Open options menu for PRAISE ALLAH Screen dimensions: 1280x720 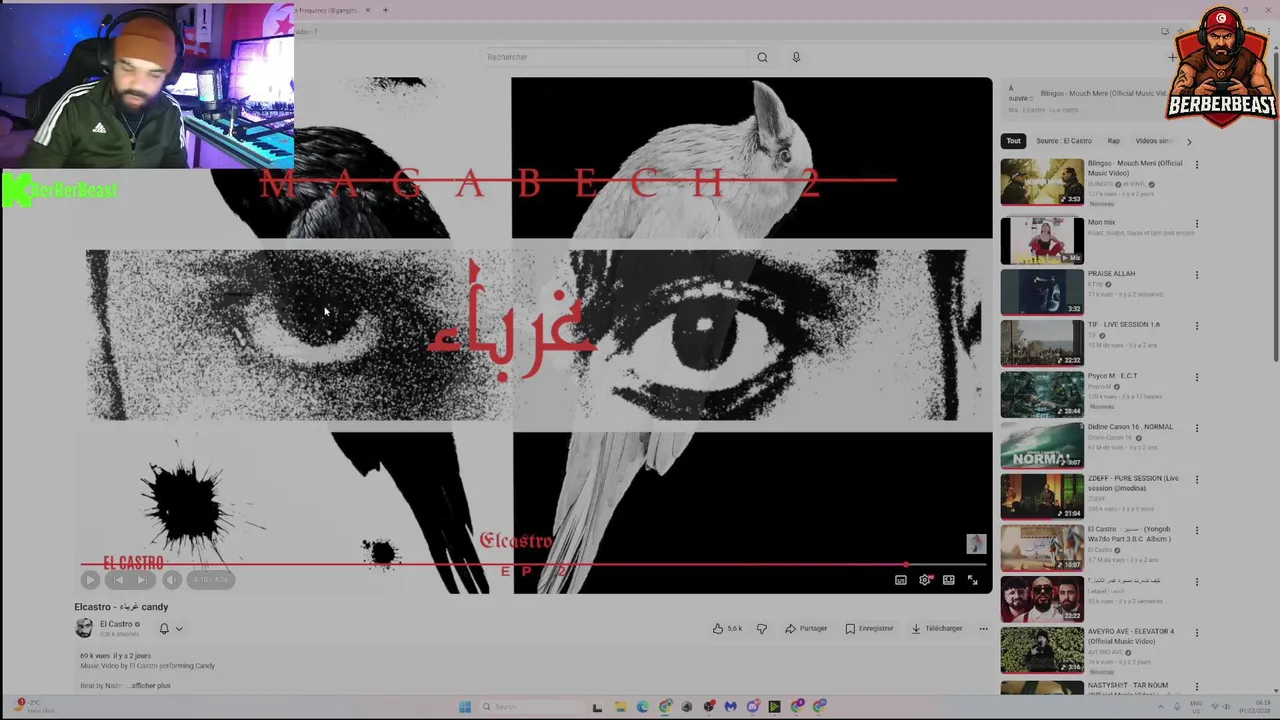tap(1196, 275)
